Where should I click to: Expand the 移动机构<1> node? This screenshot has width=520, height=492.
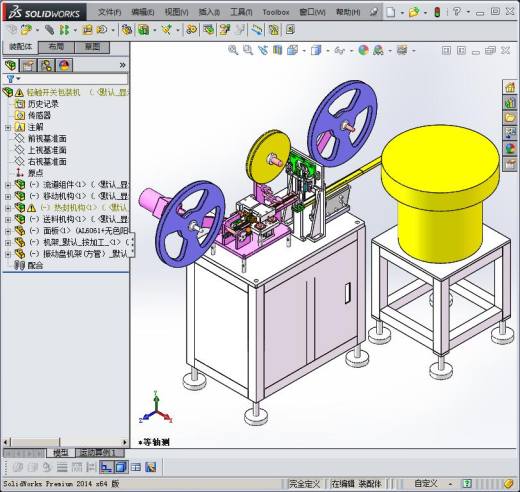pyautogui.click(x=8, y=197)
